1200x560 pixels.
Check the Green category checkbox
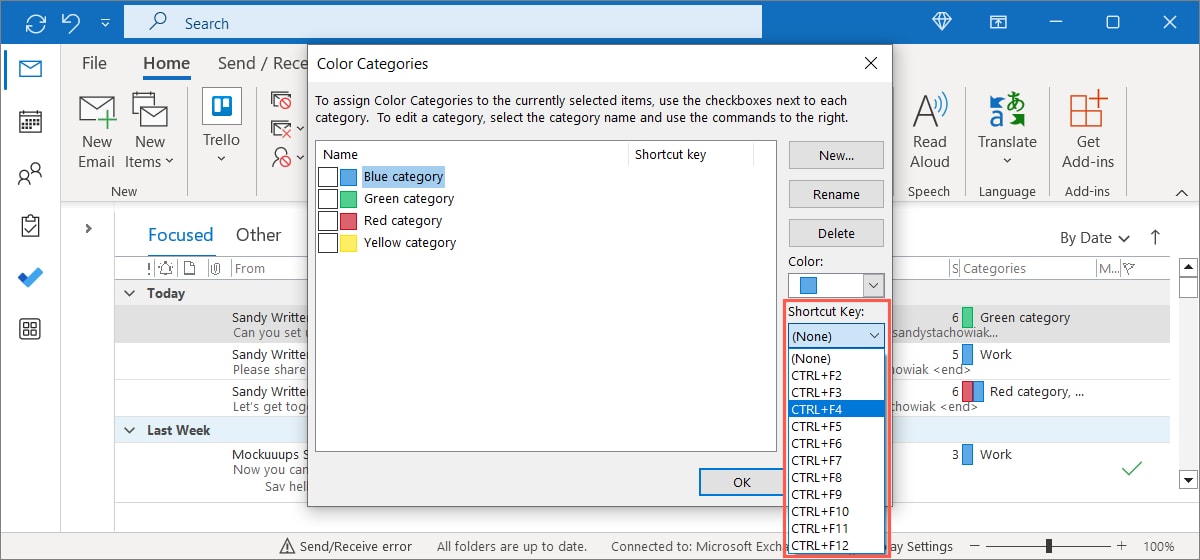(x=328, y=199)
